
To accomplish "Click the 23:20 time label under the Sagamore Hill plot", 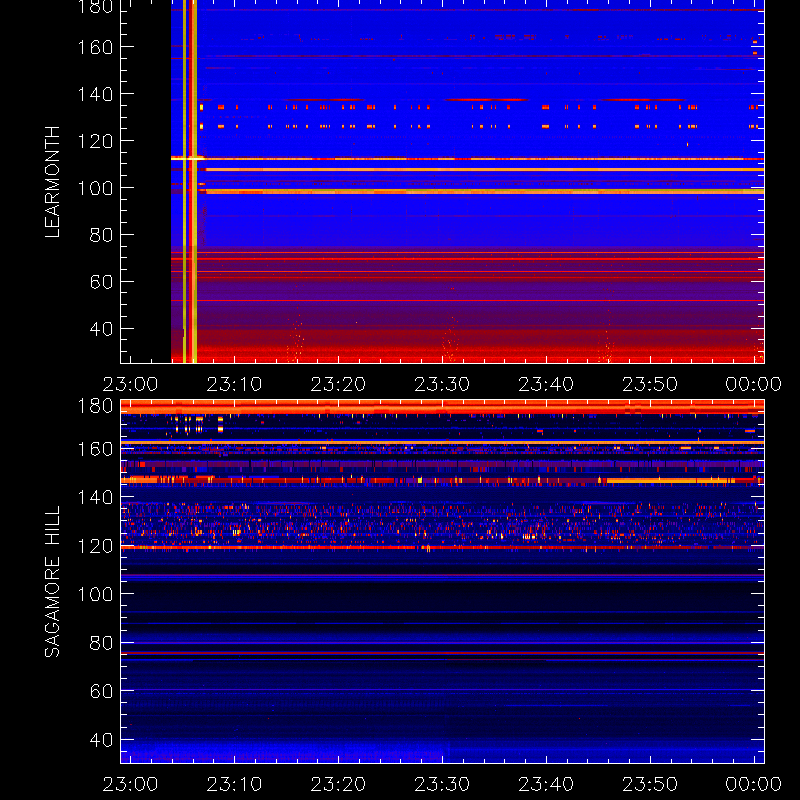I will coord(338,784).
